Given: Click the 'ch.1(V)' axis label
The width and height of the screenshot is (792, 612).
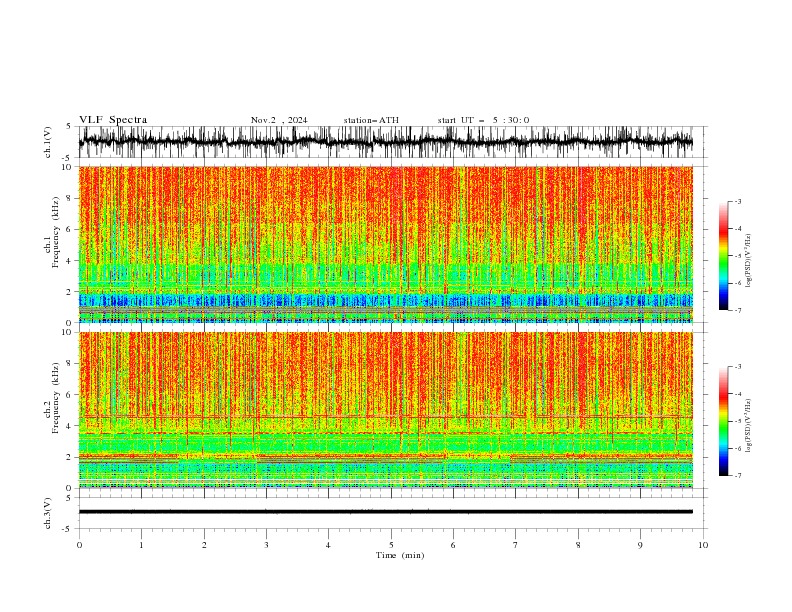Looking at the screenshot, I should click(x=48, y=142).
